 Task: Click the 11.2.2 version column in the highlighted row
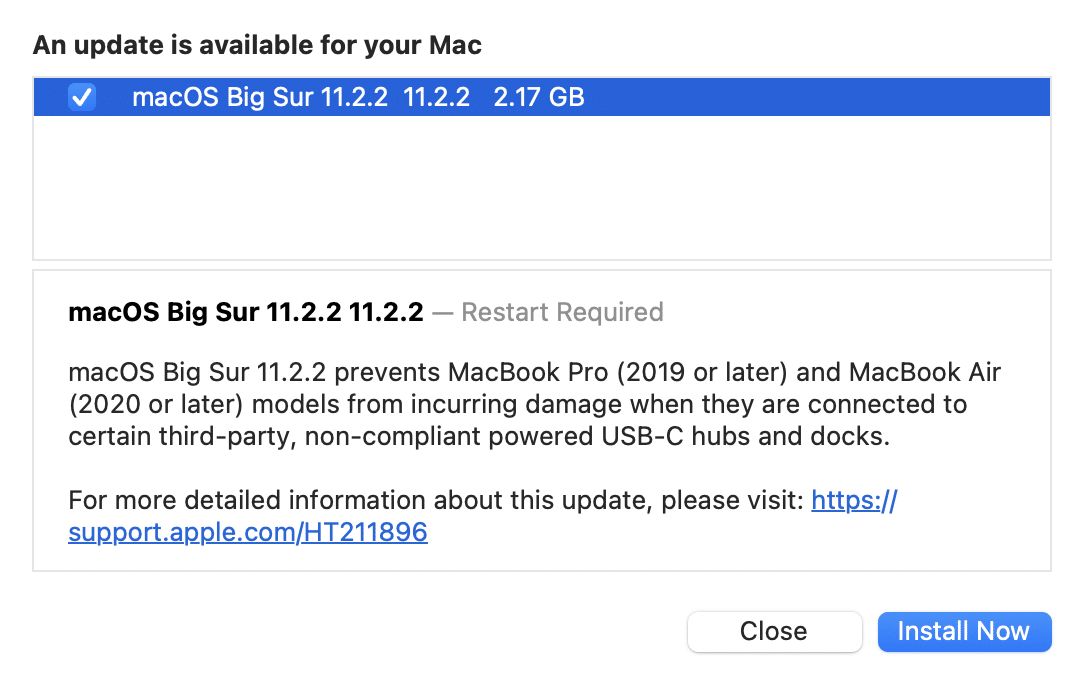pos(436,97)
